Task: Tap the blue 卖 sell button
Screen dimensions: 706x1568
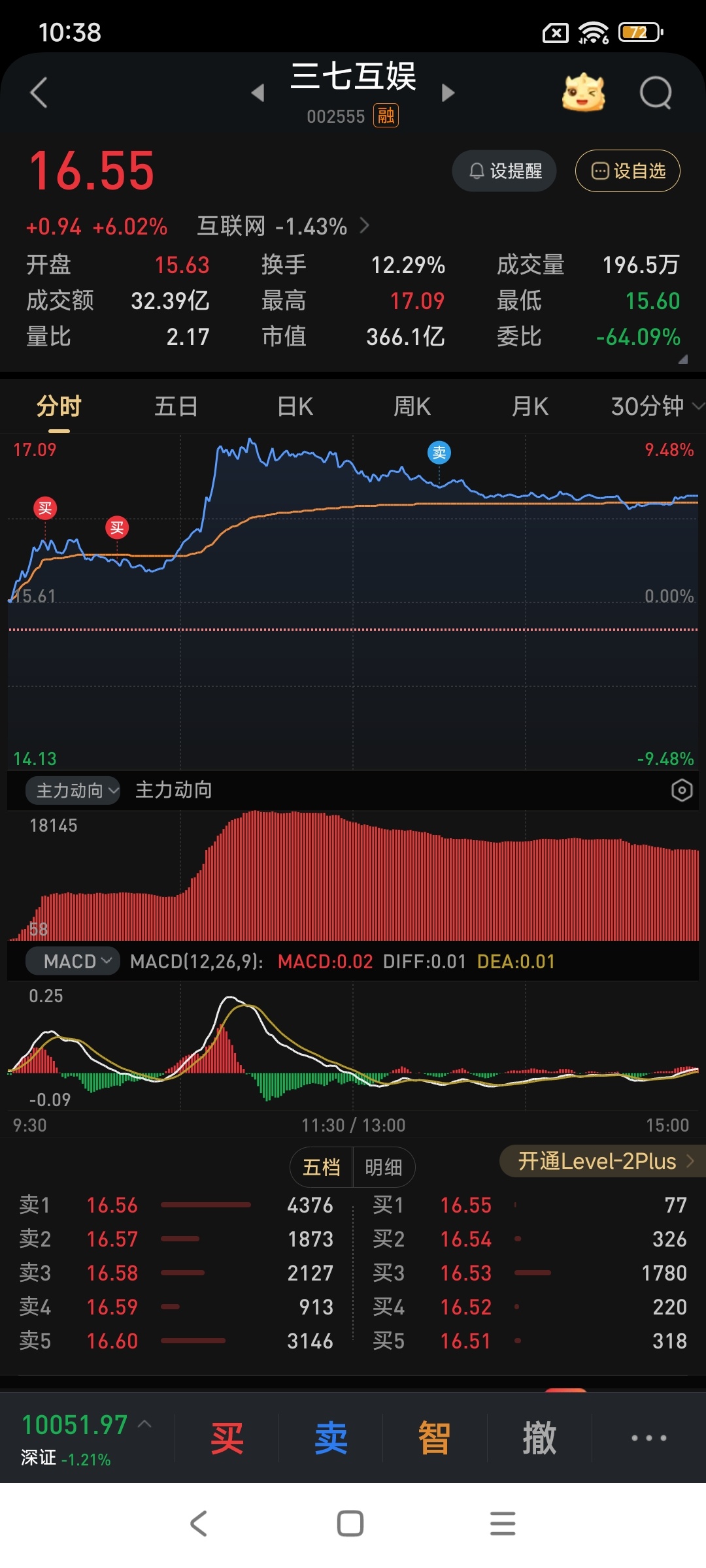Action: pyautogui.click(x=331, y=1437)
